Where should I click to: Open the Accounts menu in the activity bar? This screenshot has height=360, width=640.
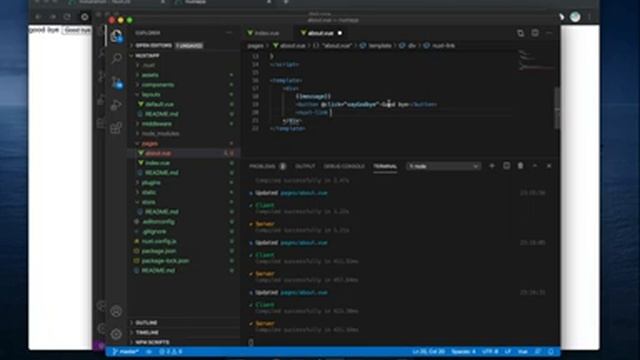pyautogui.click(x=116, y=311)
